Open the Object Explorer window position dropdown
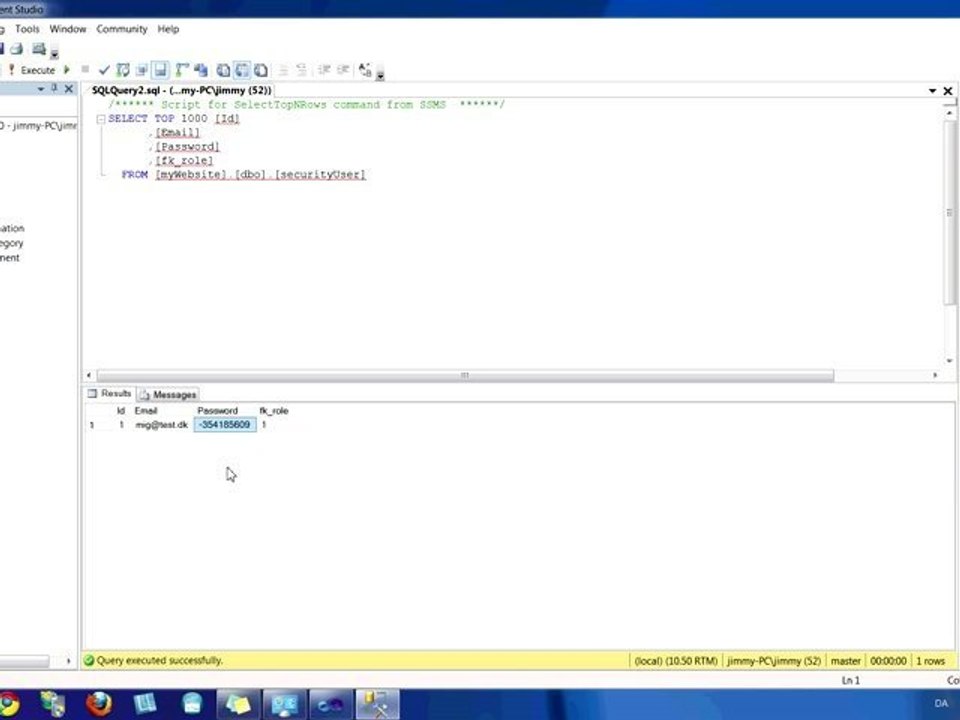The height and width of the screenshot is (720, 960). [40, 89]
